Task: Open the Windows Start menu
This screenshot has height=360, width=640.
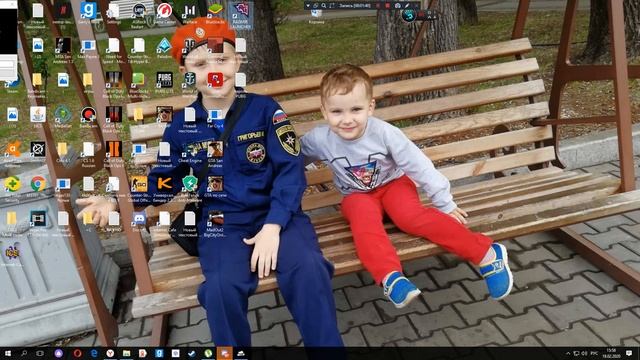Action: tap(7, 353)
